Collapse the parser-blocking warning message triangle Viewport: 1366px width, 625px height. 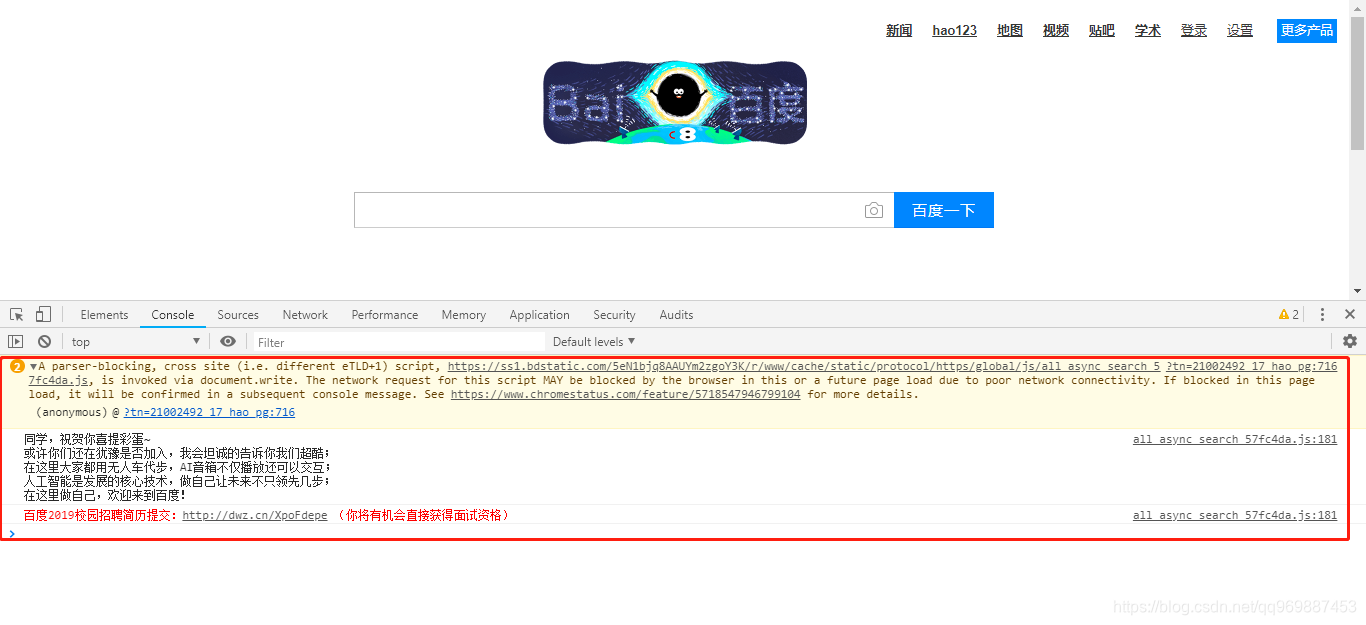click(x=33, y=366)
